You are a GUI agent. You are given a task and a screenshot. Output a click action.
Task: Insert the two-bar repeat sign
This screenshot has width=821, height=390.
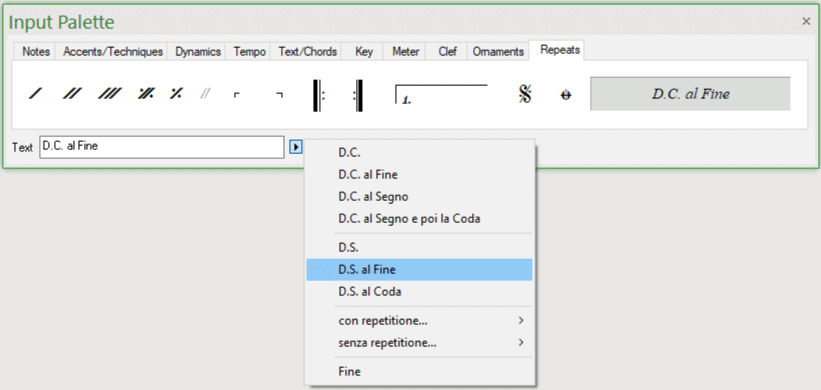point(146,94)
